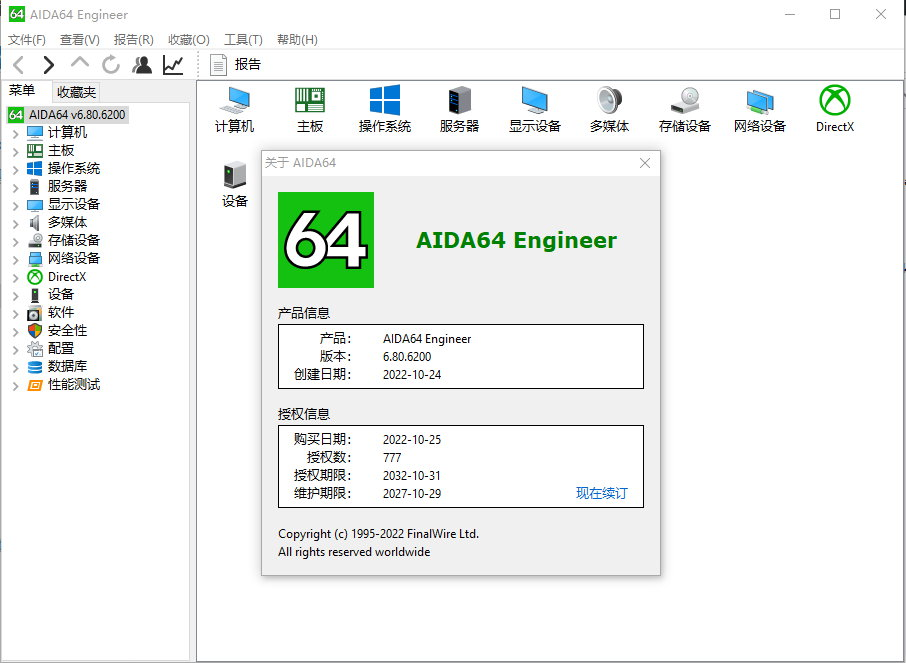Open the 显示设备 monitor icon in main pane
The image size is (906, 663).
click(534, 110)
